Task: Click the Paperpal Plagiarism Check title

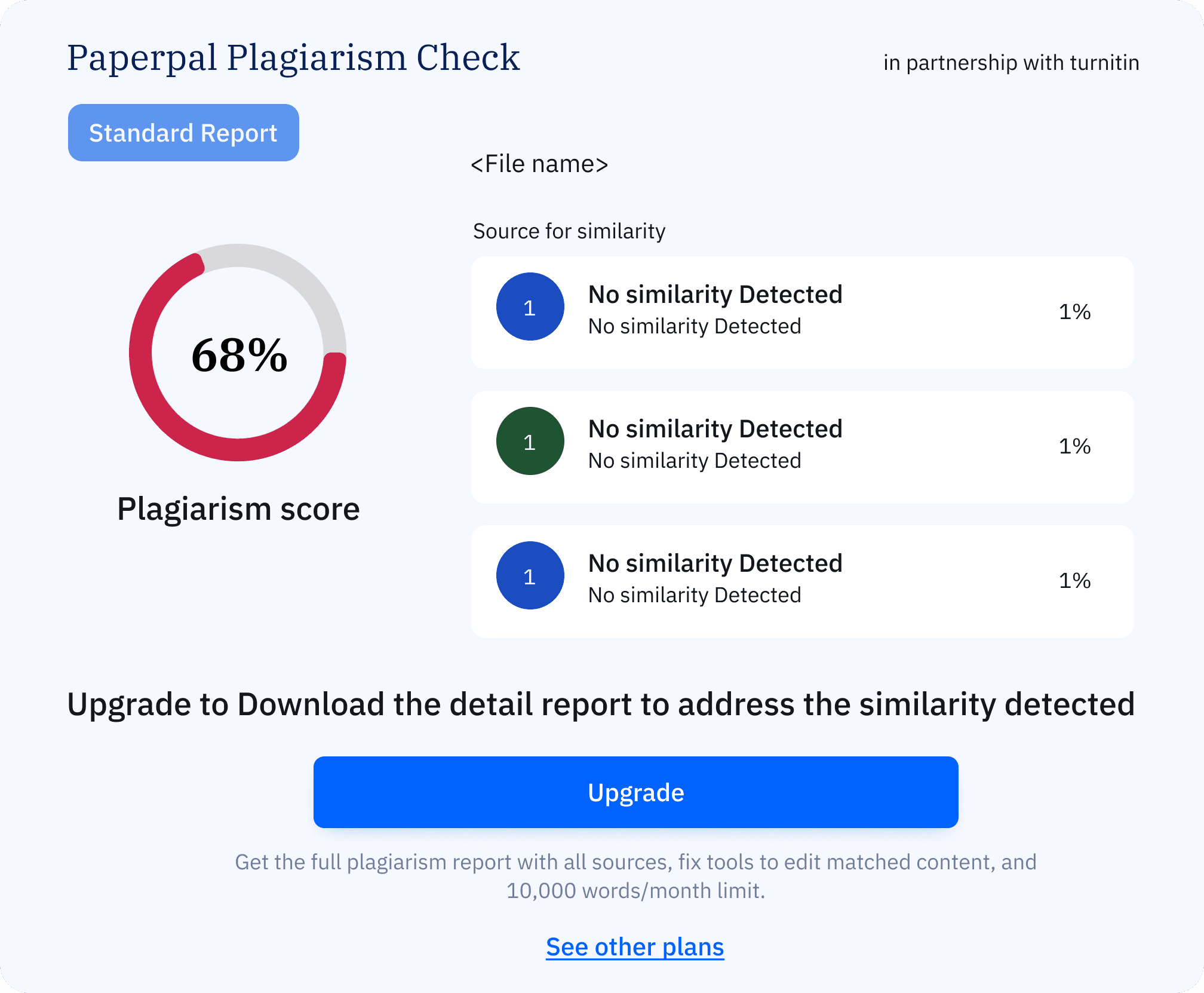Action: coord(293,58)
